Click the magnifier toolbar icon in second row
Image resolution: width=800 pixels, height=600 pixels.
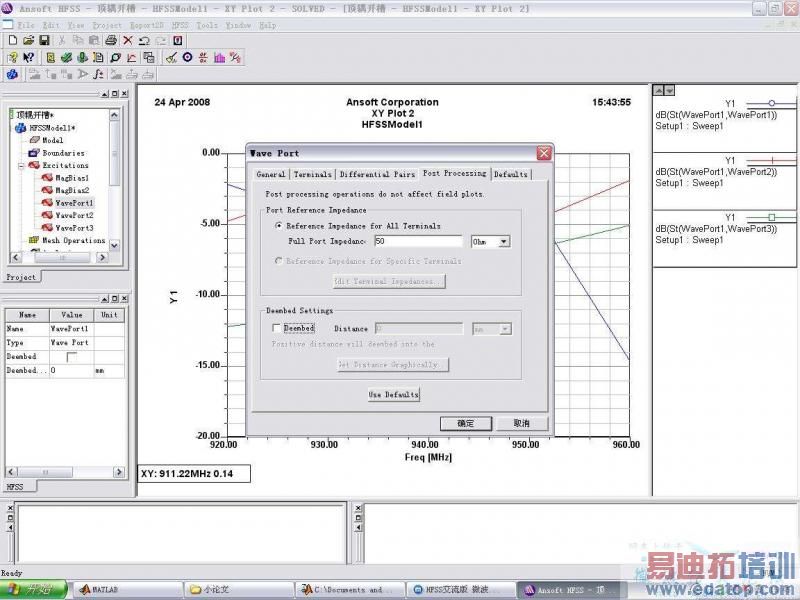coord(115,58)
